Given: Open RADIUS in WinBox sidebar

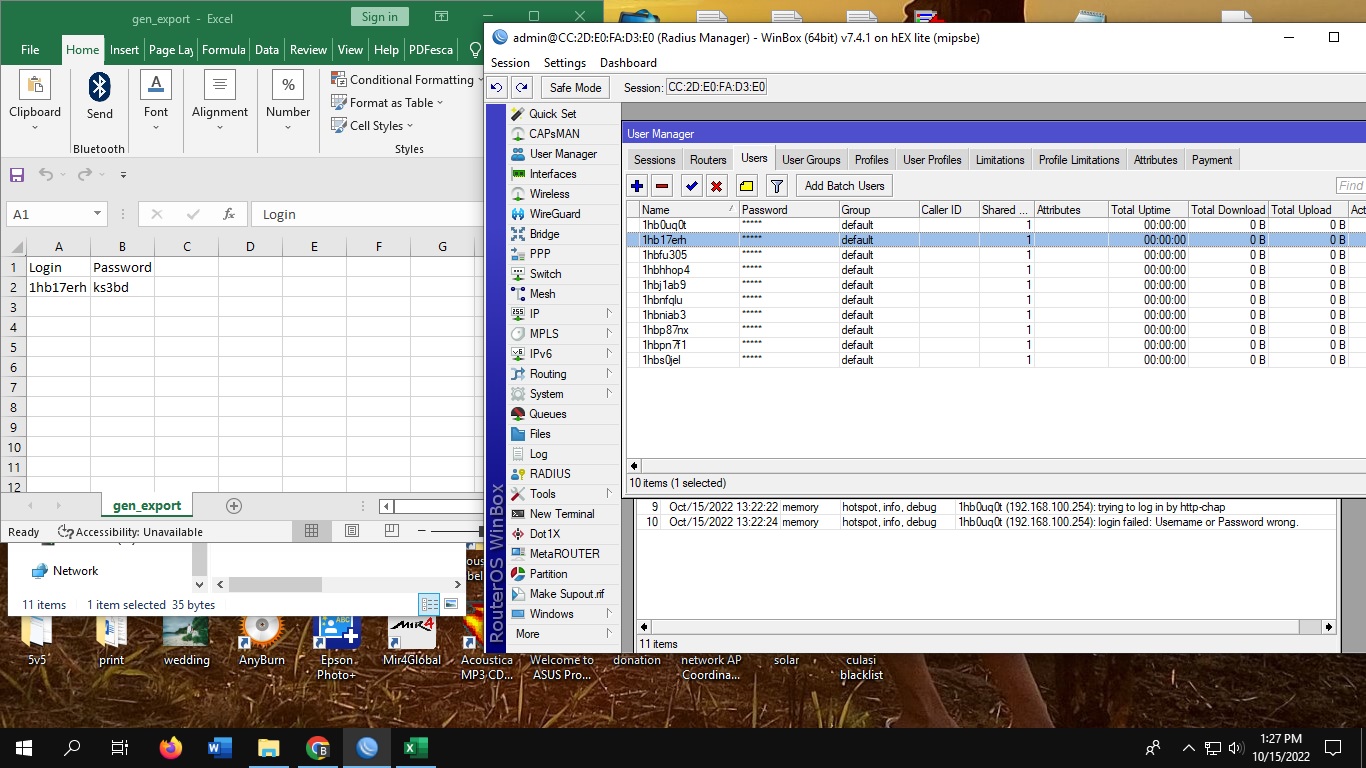Looking at the screenshot, I should [550, 474].
